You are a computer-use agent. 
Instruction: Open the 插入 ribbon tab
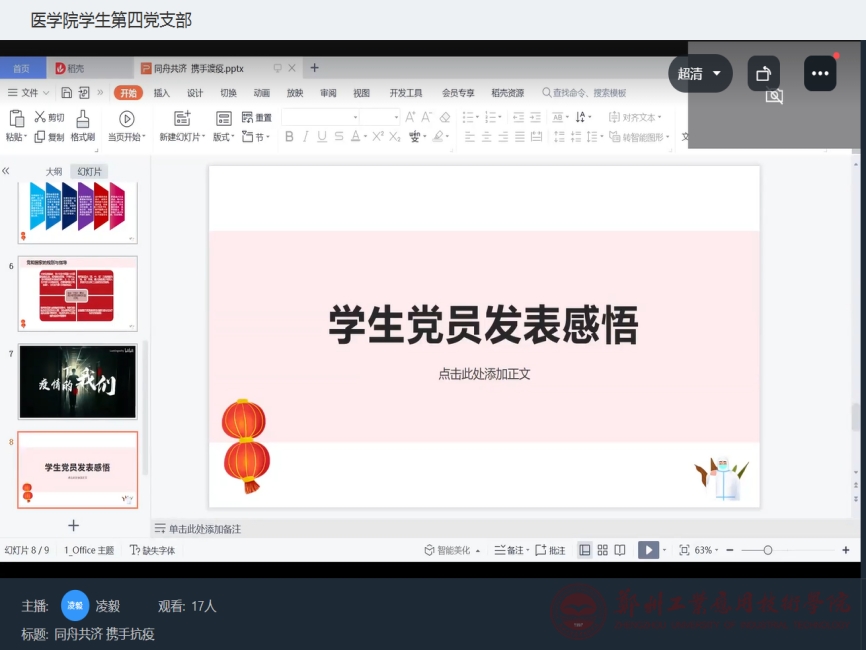161,93
